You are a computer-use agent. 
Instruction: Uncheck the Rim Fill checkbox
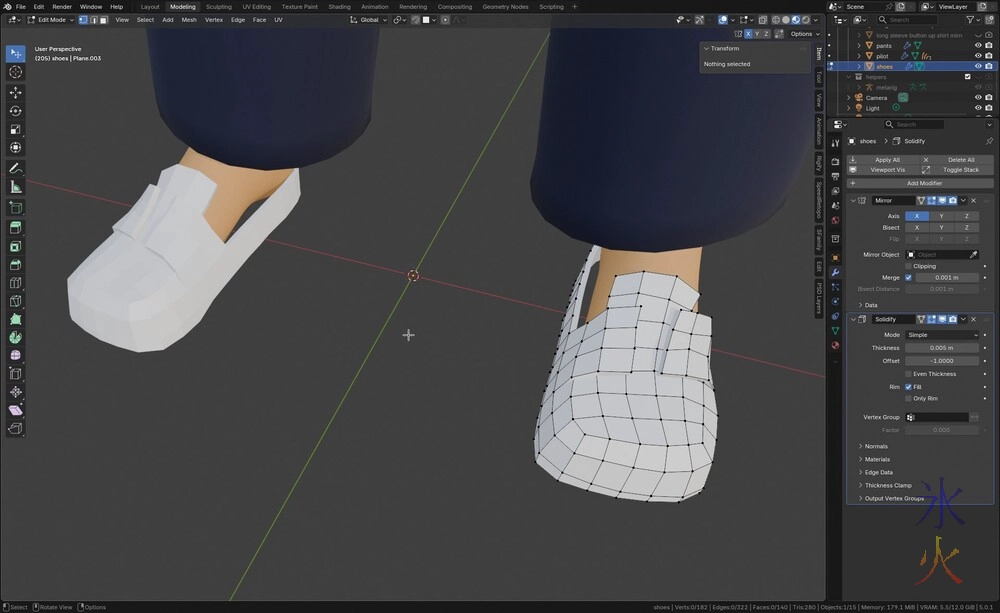[x=908, y=387]
